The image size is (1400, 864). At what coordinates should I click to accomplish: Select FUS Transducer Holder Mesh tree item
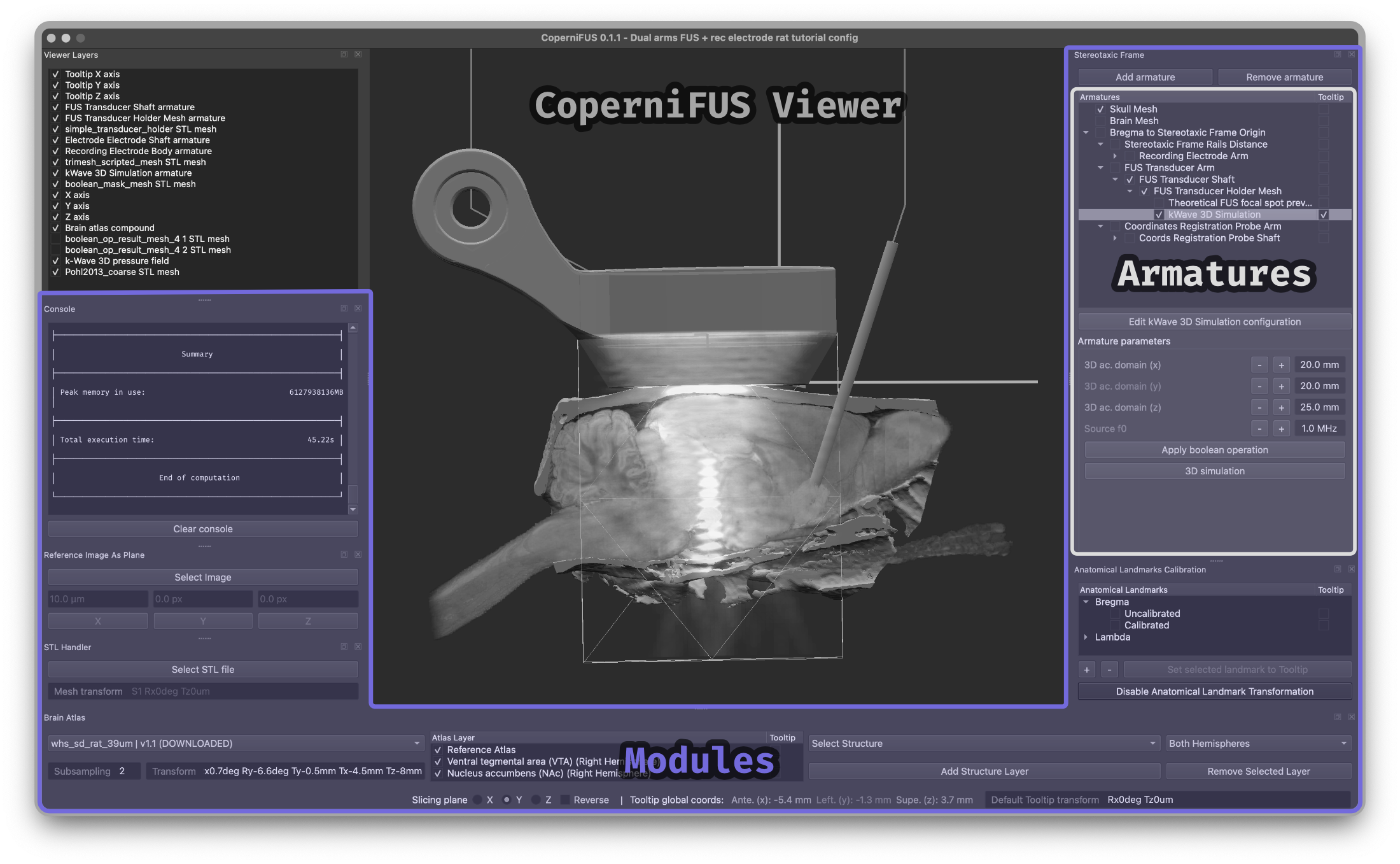click(1217, 191)
